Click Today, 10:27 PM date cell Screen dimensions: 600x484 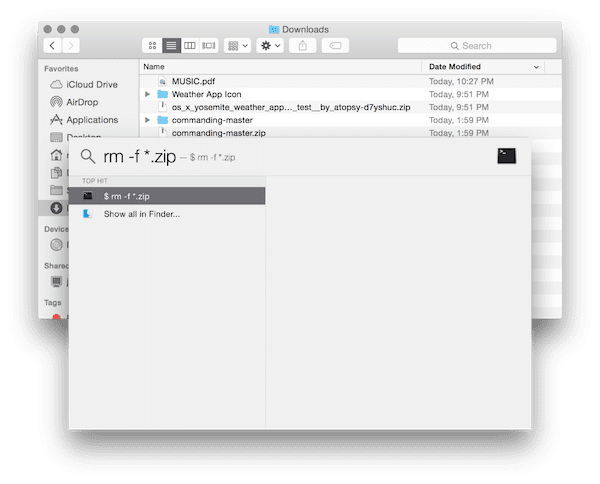pos(461,81)
